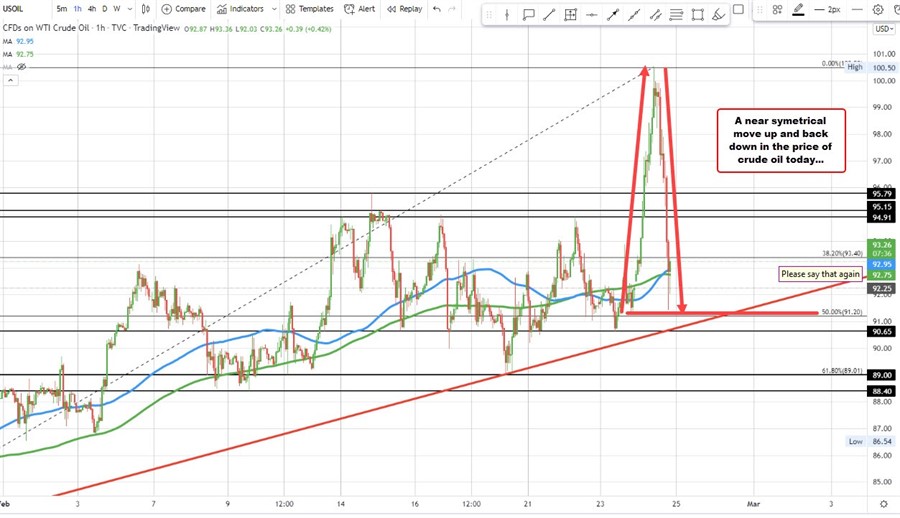The image size is (900, 518).
Task: Click the Mar date on time axis
Action: click(753, 504)
